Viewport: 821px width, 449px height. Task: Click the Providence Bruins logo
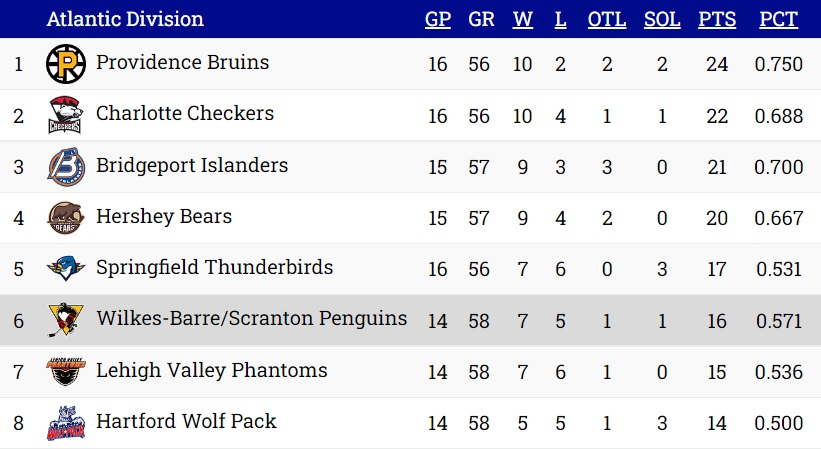[x=65, y=64]
